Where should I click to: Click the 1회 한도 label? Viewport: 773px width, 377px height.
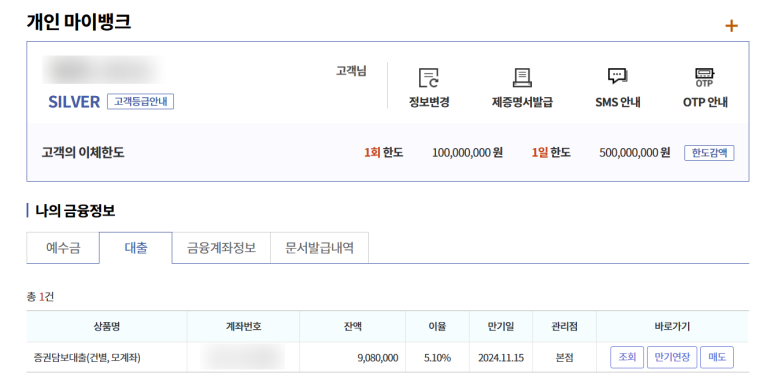click(384, 153)
